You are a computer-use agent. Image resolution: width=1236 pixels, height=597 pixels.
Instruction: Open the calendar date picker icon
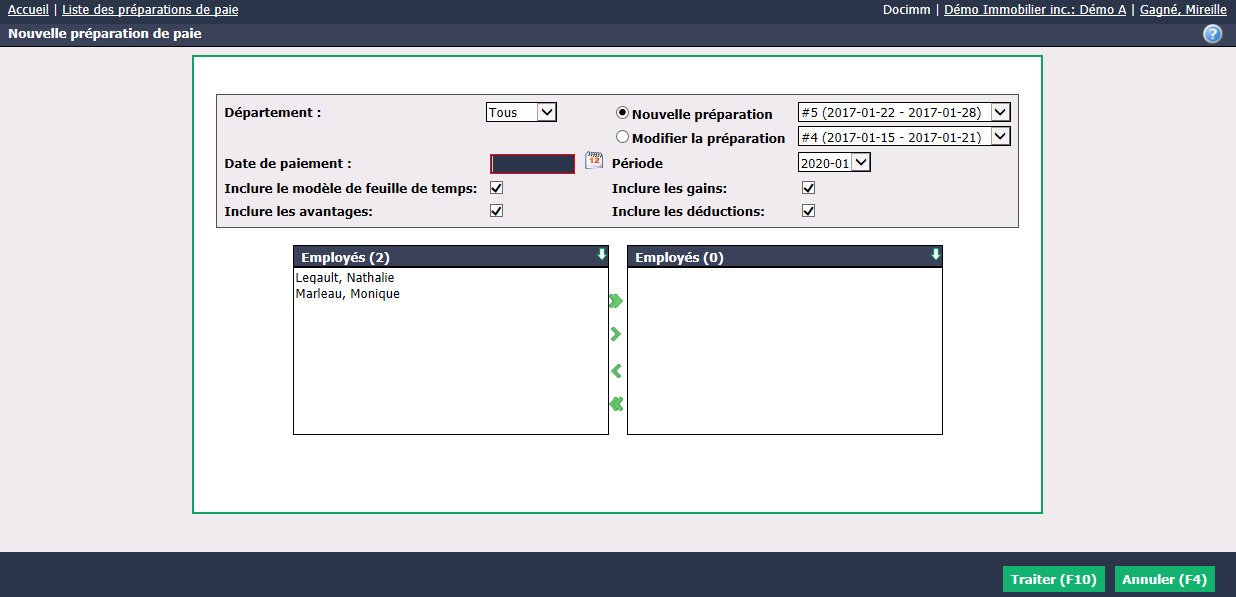[x=594, y=160]
